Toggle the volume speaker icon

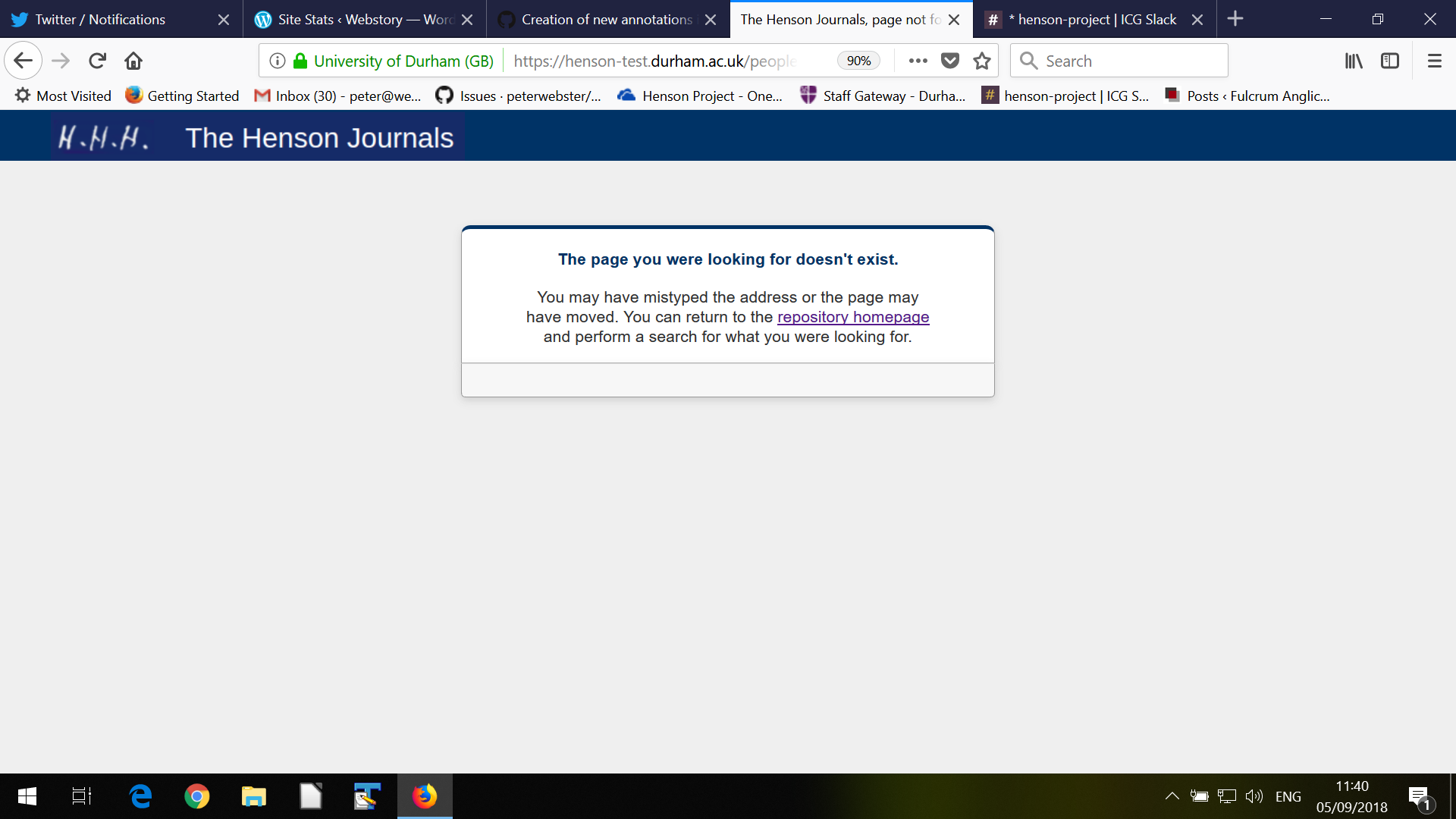[x=1254, y=796]
